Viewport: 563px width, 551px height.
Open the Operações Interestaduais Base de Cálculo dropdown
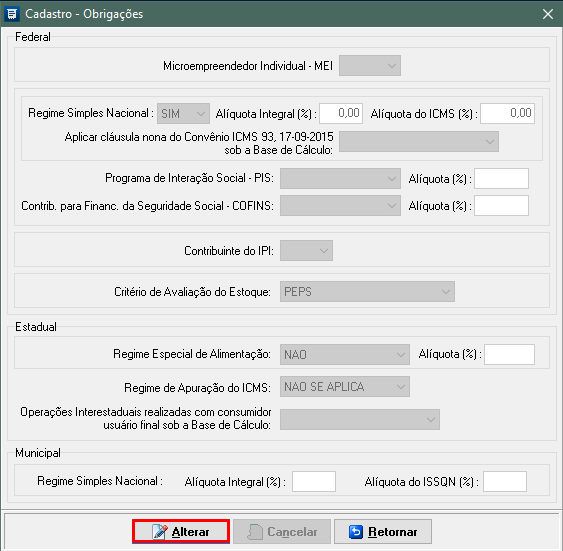click(360, 420)
